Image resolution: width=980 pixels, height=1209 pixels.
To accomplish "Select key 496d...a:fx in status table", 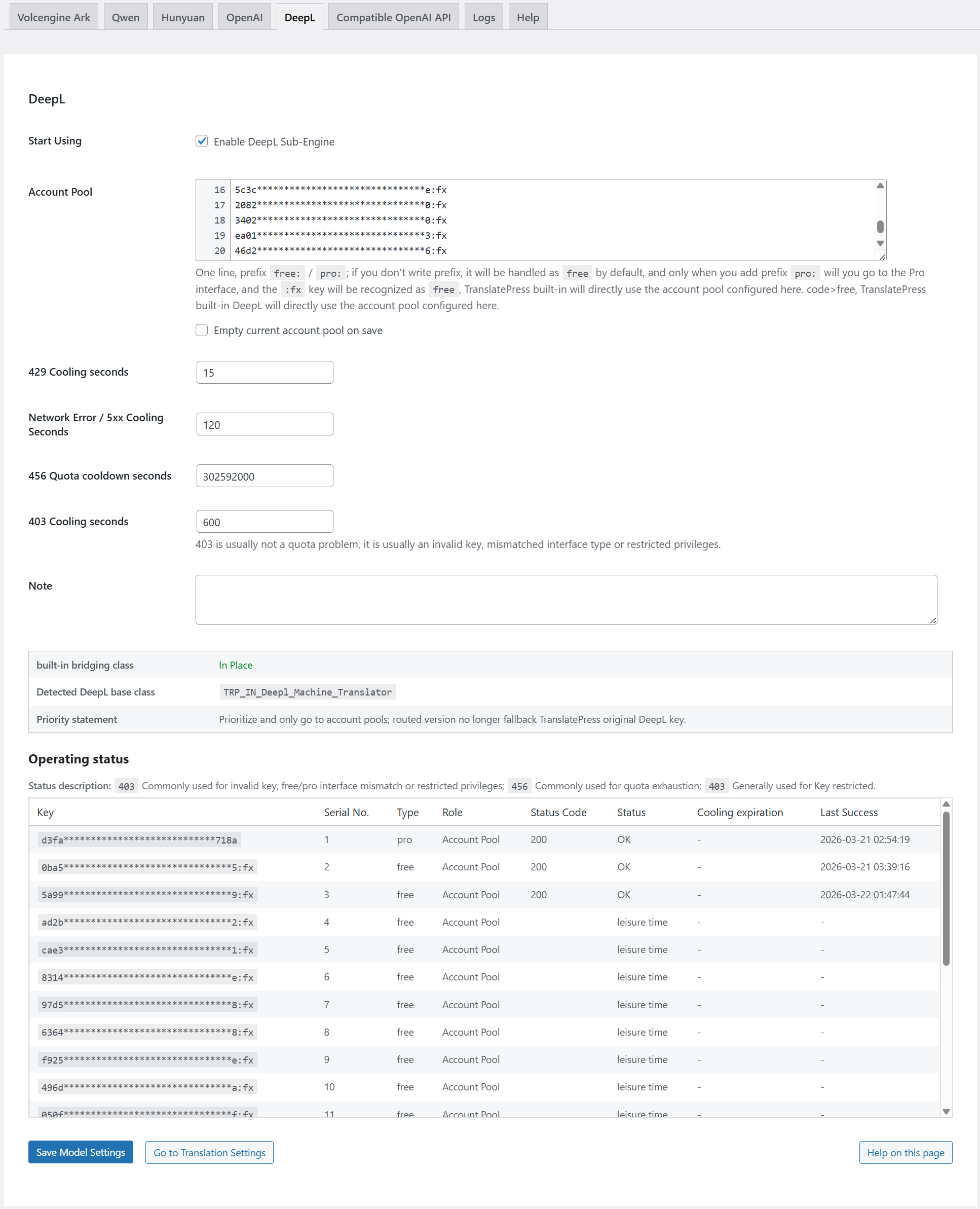I will [x=147, y=1087].
